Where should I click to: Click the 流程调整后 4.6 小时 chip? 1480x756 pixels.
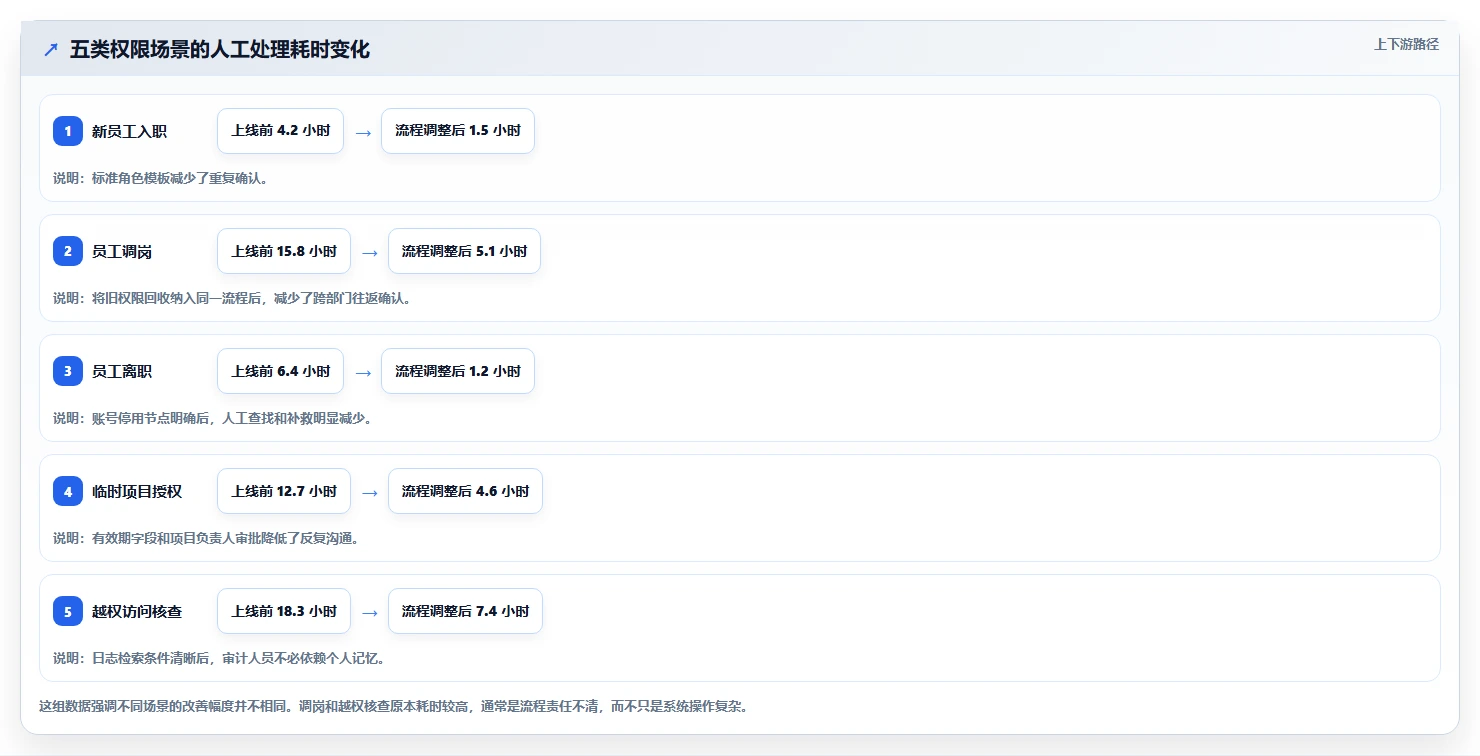tap(465, 491)
